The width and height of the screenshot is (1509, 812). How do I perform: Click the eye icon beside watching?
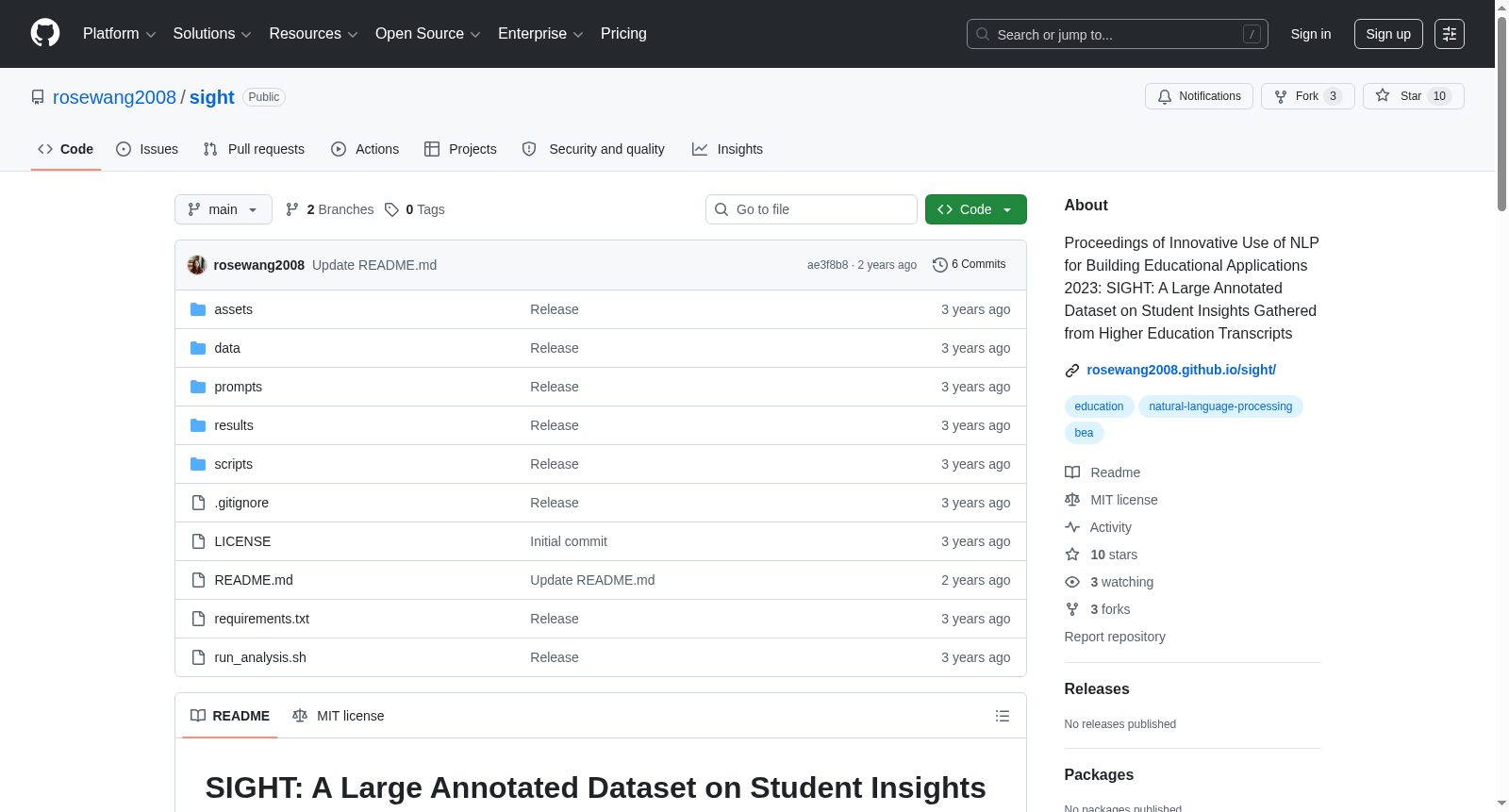[1072, 582]
